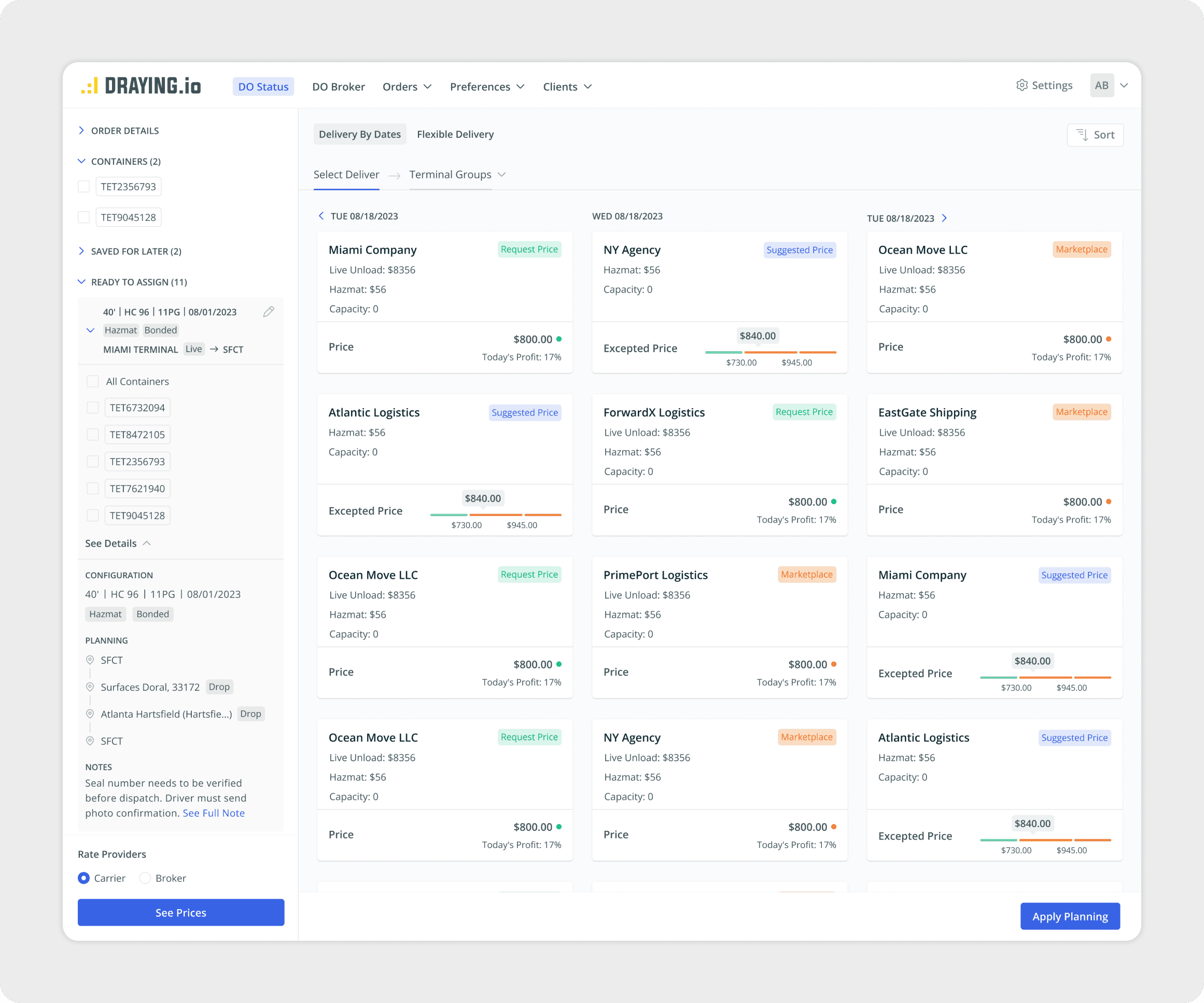Viewport: 1204px width, 1003px height.
Task: Check the TET2356793 container checkbox
Action: tap(83, 186)
